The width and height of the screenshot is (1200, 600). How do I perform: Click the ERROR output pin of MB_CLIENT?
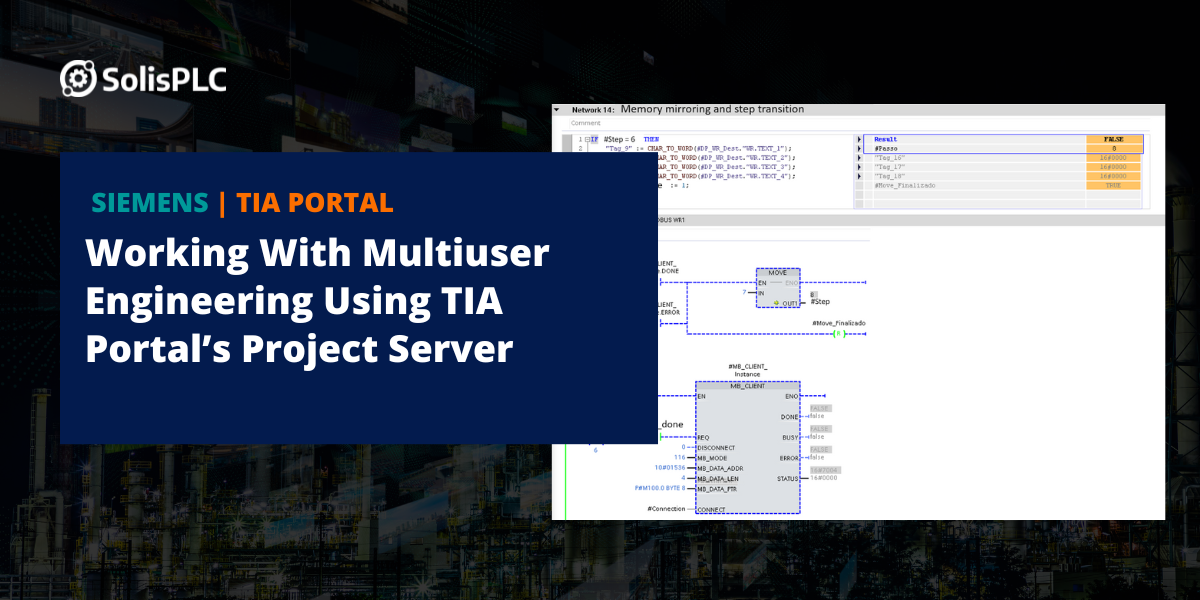tap(790, 456)
